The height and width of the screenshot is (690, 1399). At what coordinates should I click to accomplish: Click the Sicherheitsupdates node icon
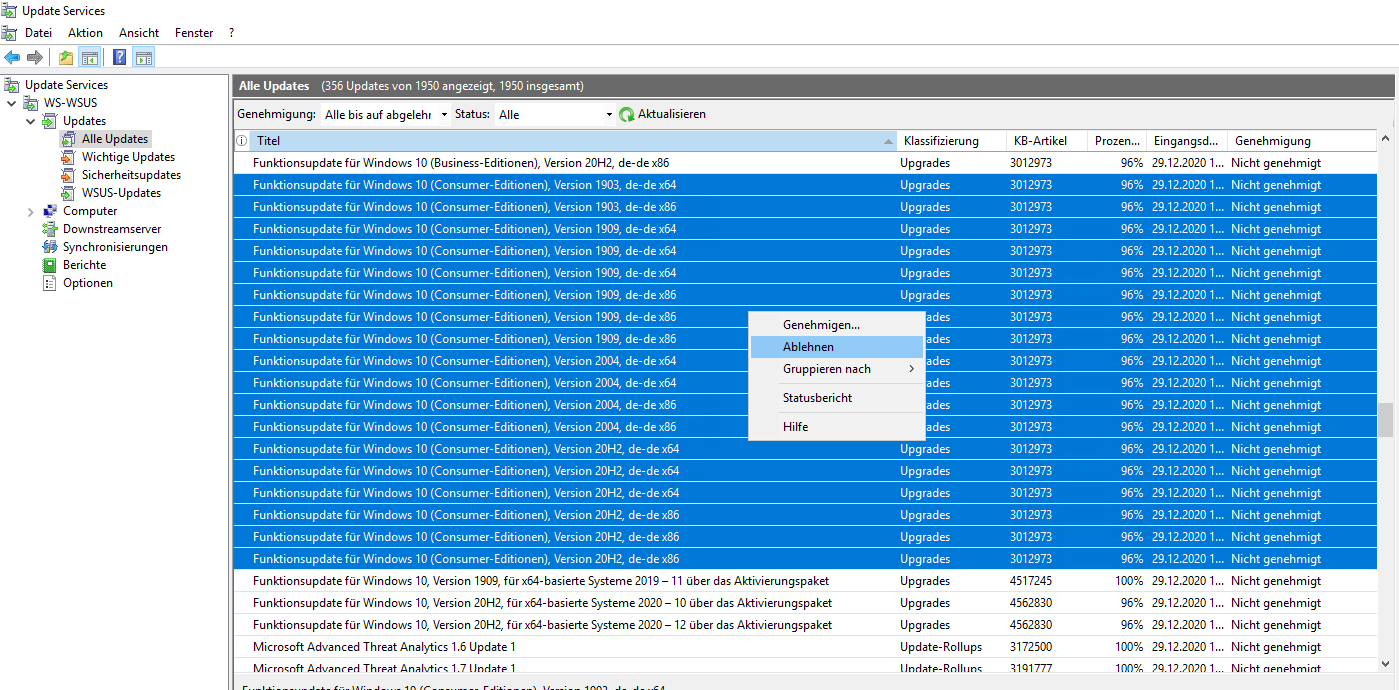coord(68,175)
